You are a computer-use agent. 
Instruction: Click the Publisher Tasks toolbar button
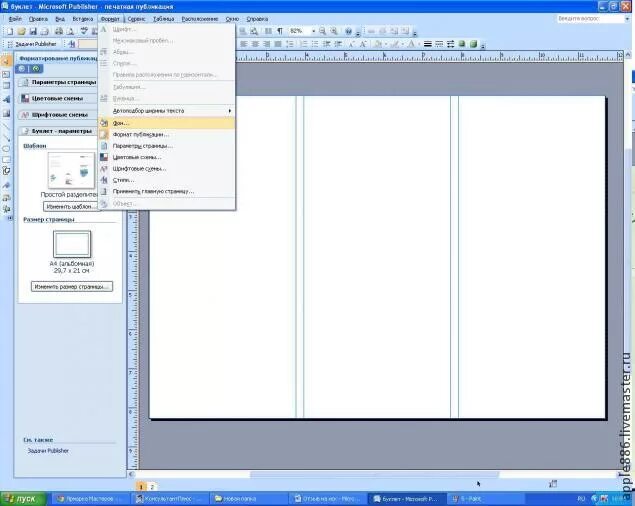pyautogui.click(x=33, y=44)
